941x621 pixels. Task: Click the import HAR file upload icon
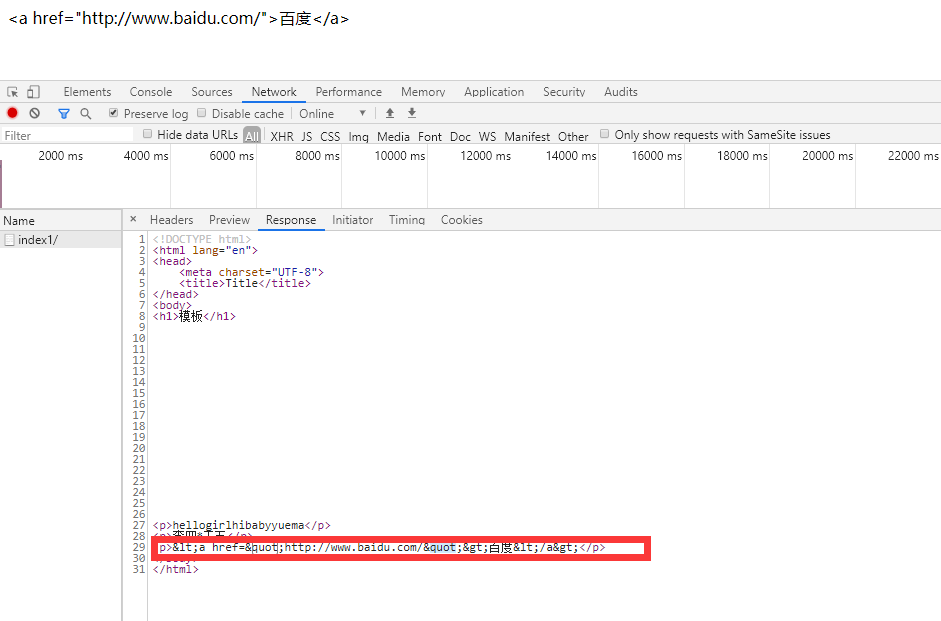pyautogui.click(x=390, y=113)
